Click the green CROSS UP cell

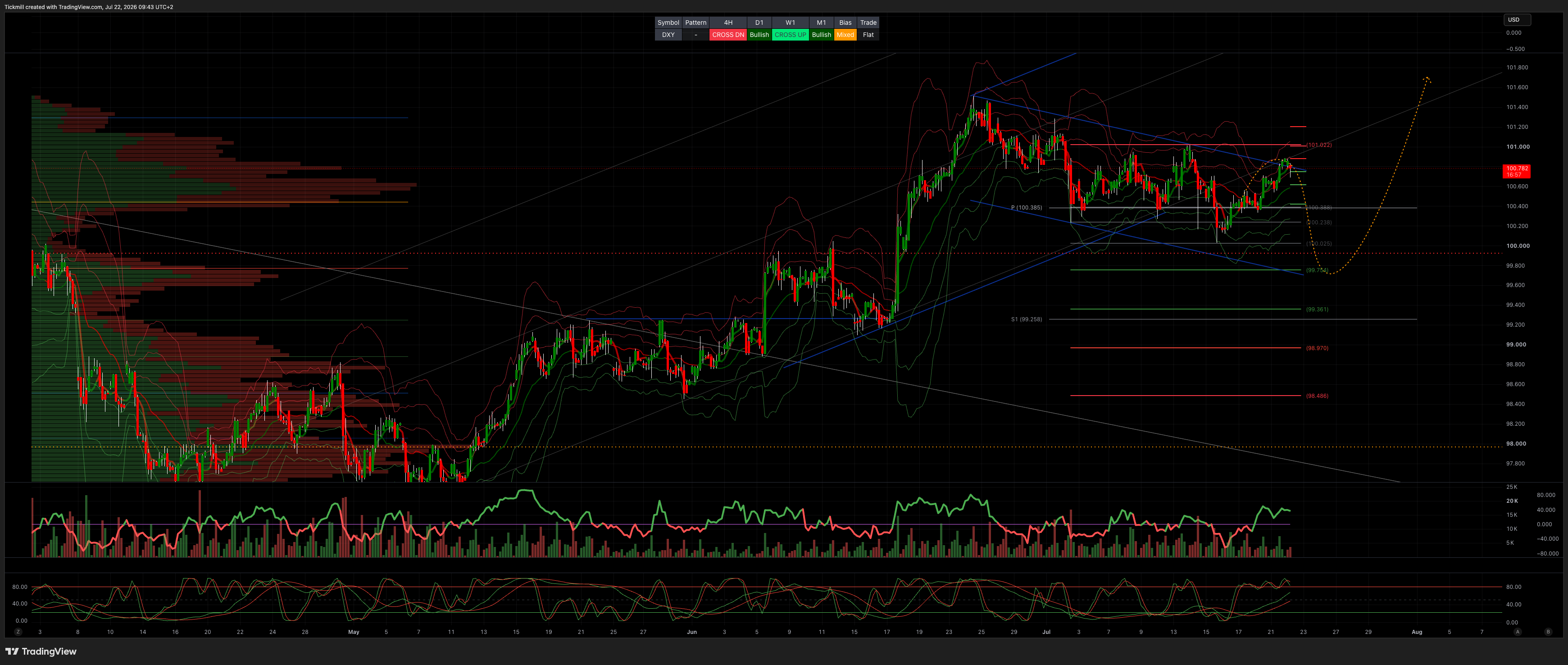(790, 35)
